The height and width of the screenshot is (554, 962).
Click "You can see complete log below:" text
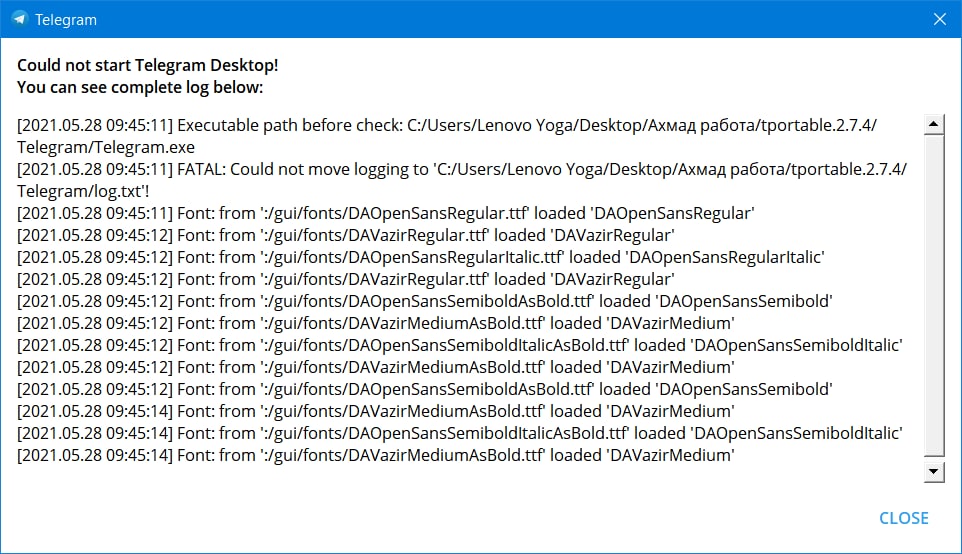click(x=140, y=87)
